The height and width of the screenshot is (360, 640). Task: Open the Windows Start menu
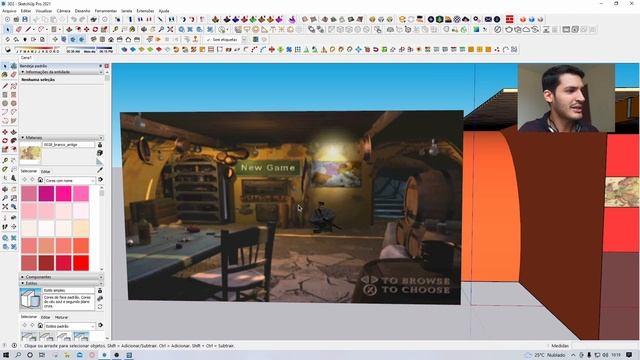(6, 355)
